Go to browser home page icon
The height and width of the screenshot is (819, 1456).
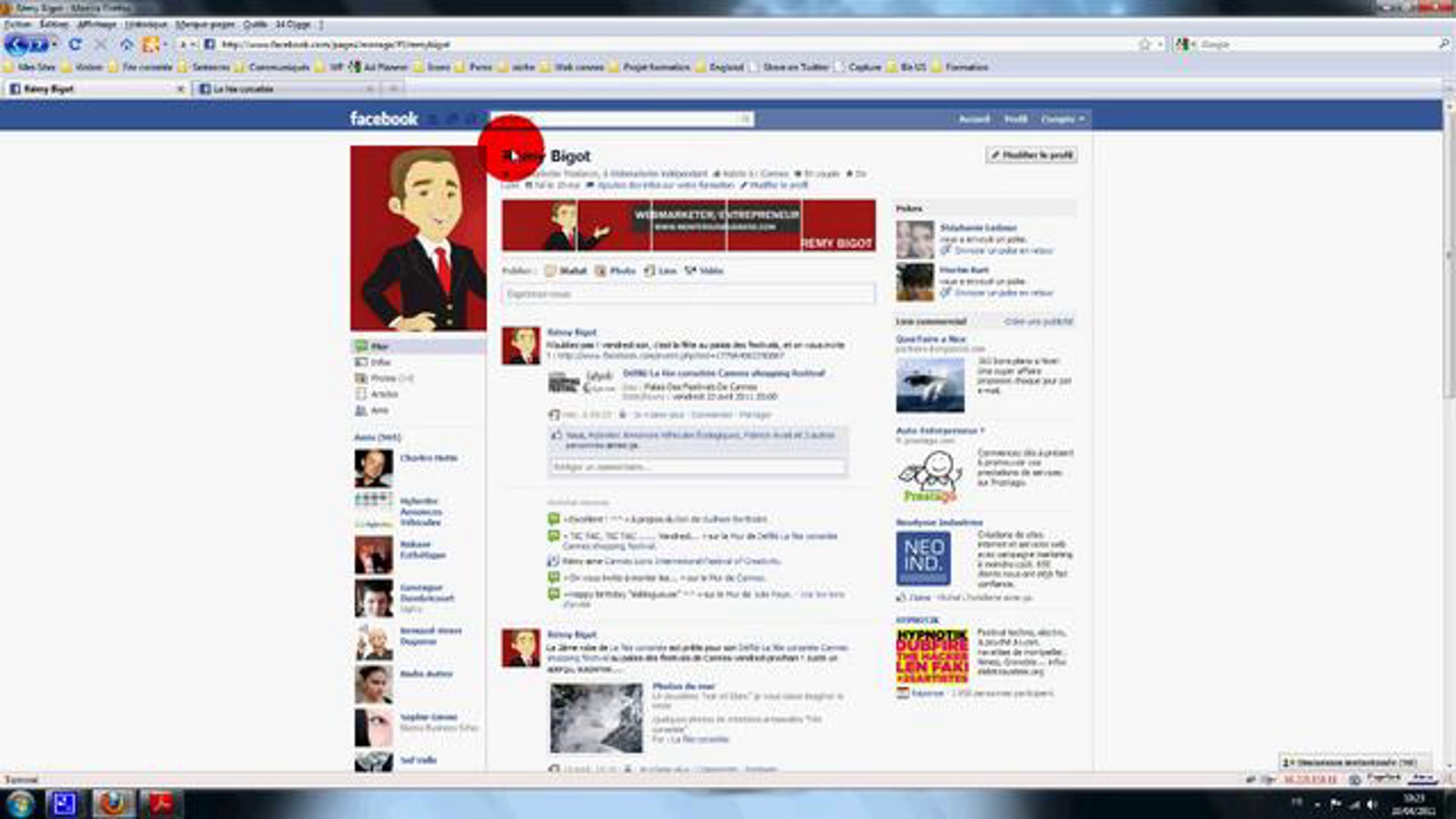point(126,44)
